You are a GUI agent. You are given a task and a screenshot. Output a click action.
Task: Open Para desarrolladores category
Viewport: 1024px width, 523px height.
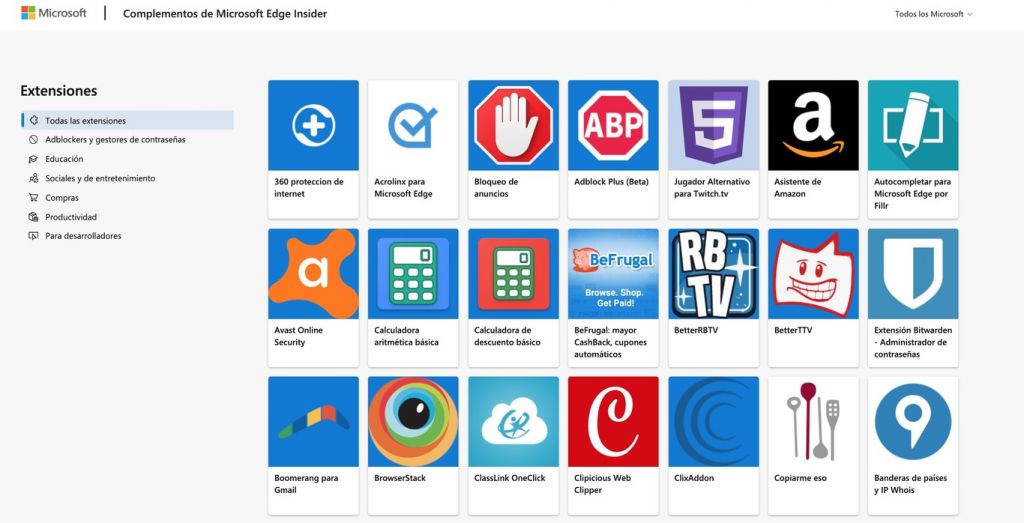coord(83,236)
